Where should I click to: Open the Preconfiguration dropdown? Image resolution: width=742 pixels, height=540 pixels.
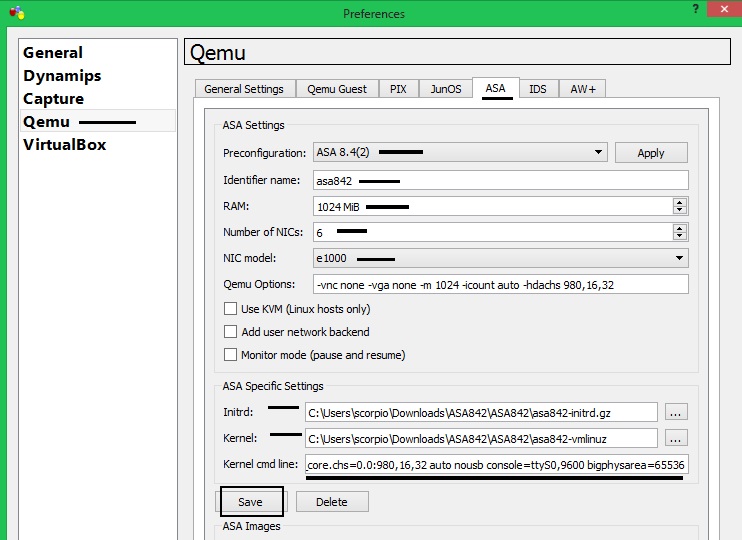460,152
